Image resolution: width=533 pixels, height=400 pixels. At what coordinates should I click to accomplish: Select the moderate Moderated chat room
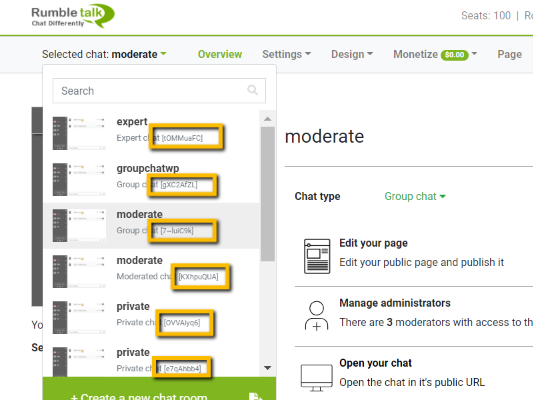pyautogui.click(x=152, y=272)
